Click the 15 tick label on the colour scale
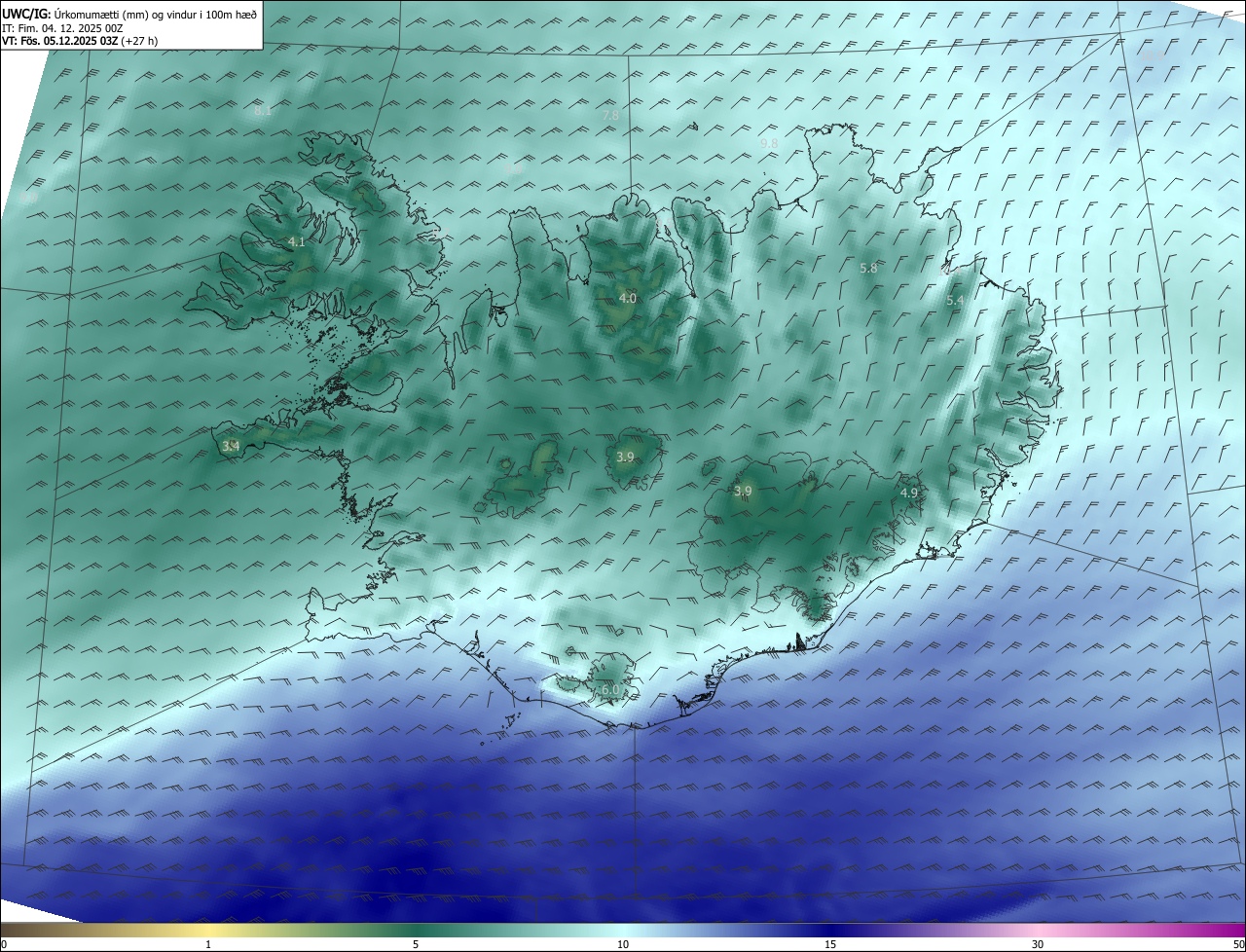The height and width of the screenshot is (952, 1246). 830,944
